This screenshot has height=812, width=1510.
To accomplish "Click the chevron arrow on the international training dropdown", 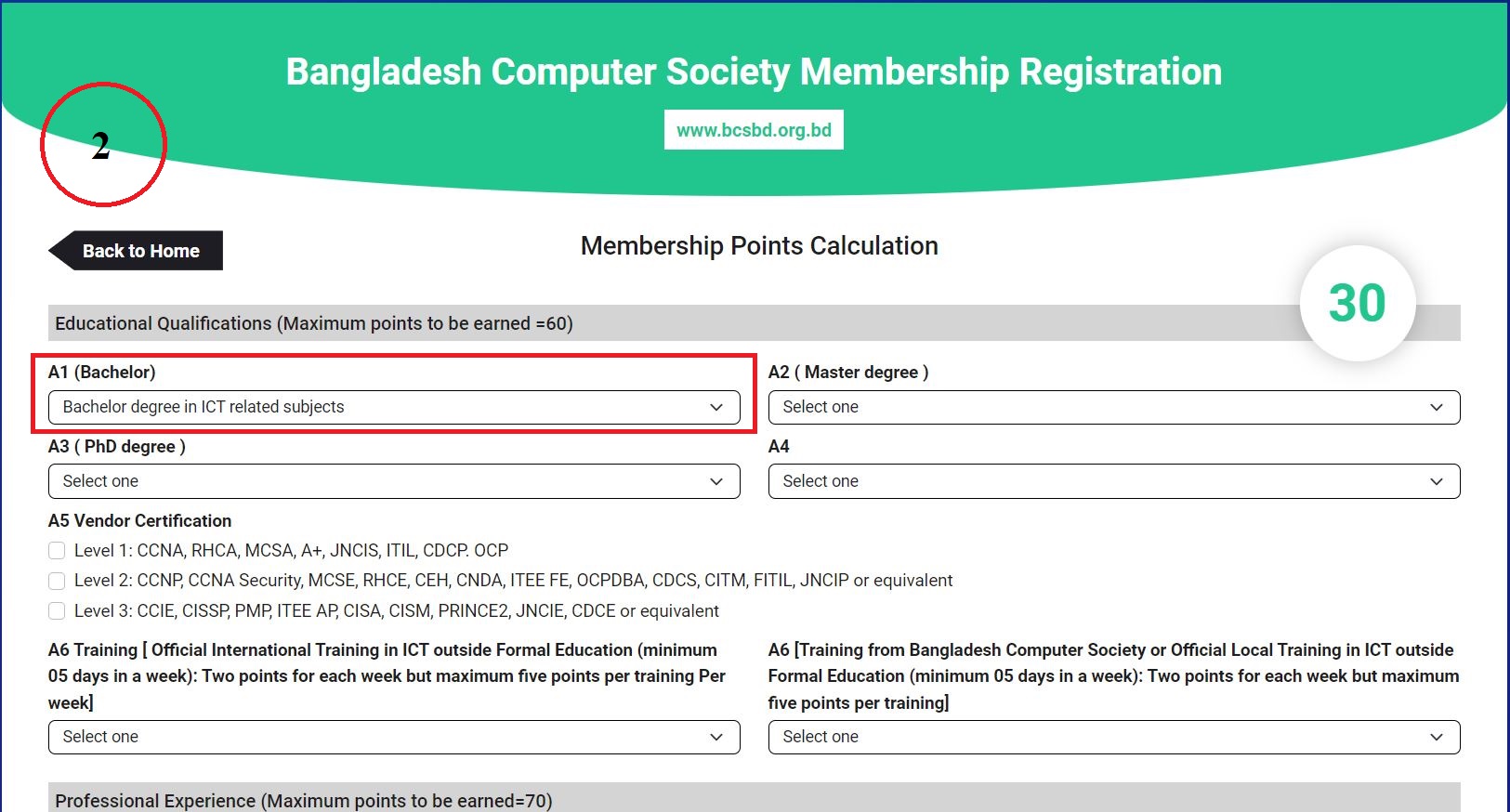I will pyautogui.click(x=716, y=737).
